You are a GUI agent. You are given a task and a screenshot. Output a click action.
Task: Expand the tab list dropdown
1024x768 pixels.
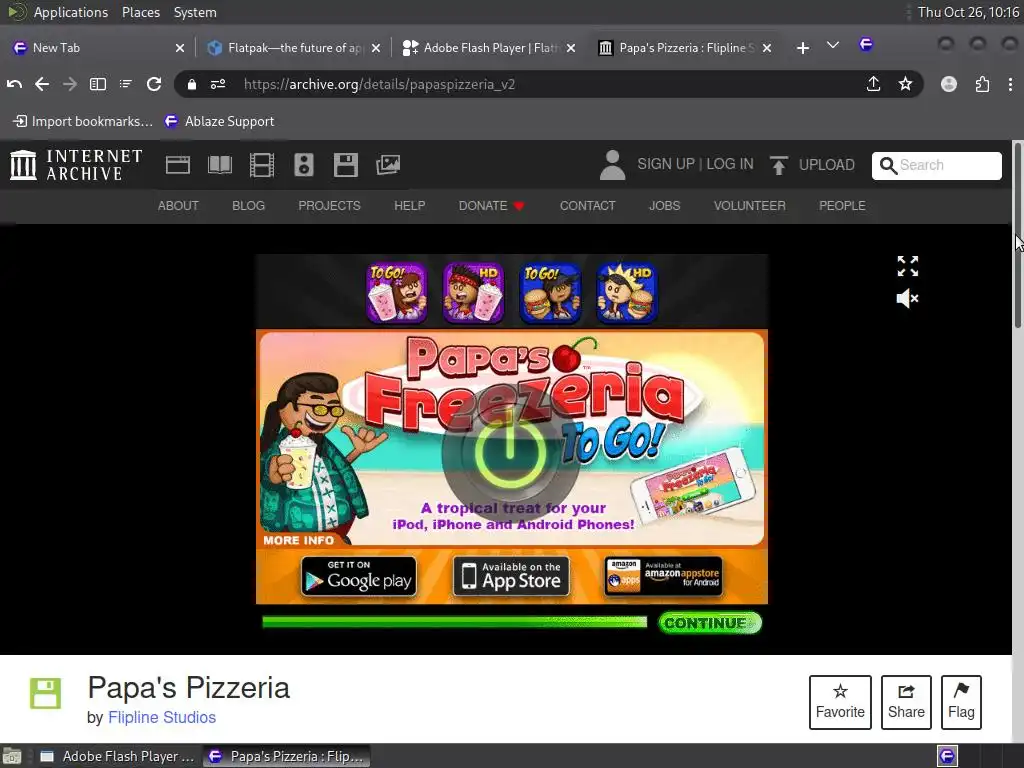832,45
